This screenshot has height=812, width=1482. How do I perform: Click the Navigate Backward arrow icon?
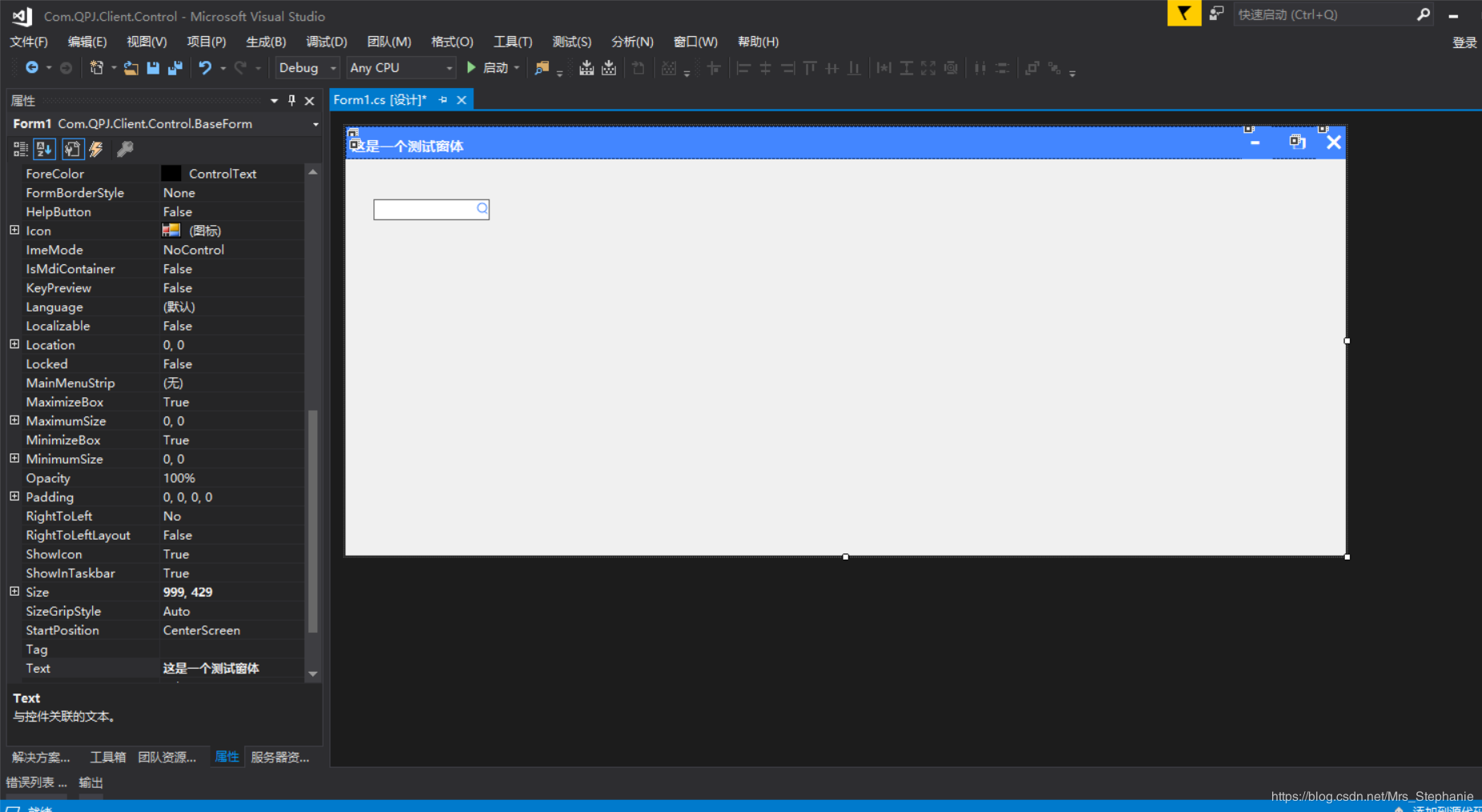tap(32, 68)
